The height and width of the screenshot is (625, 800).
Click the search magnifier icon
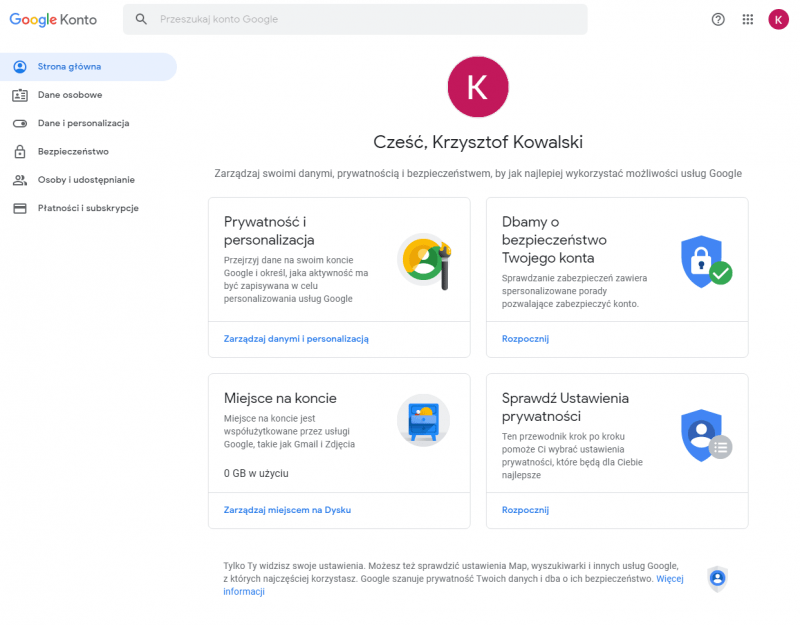141,19
